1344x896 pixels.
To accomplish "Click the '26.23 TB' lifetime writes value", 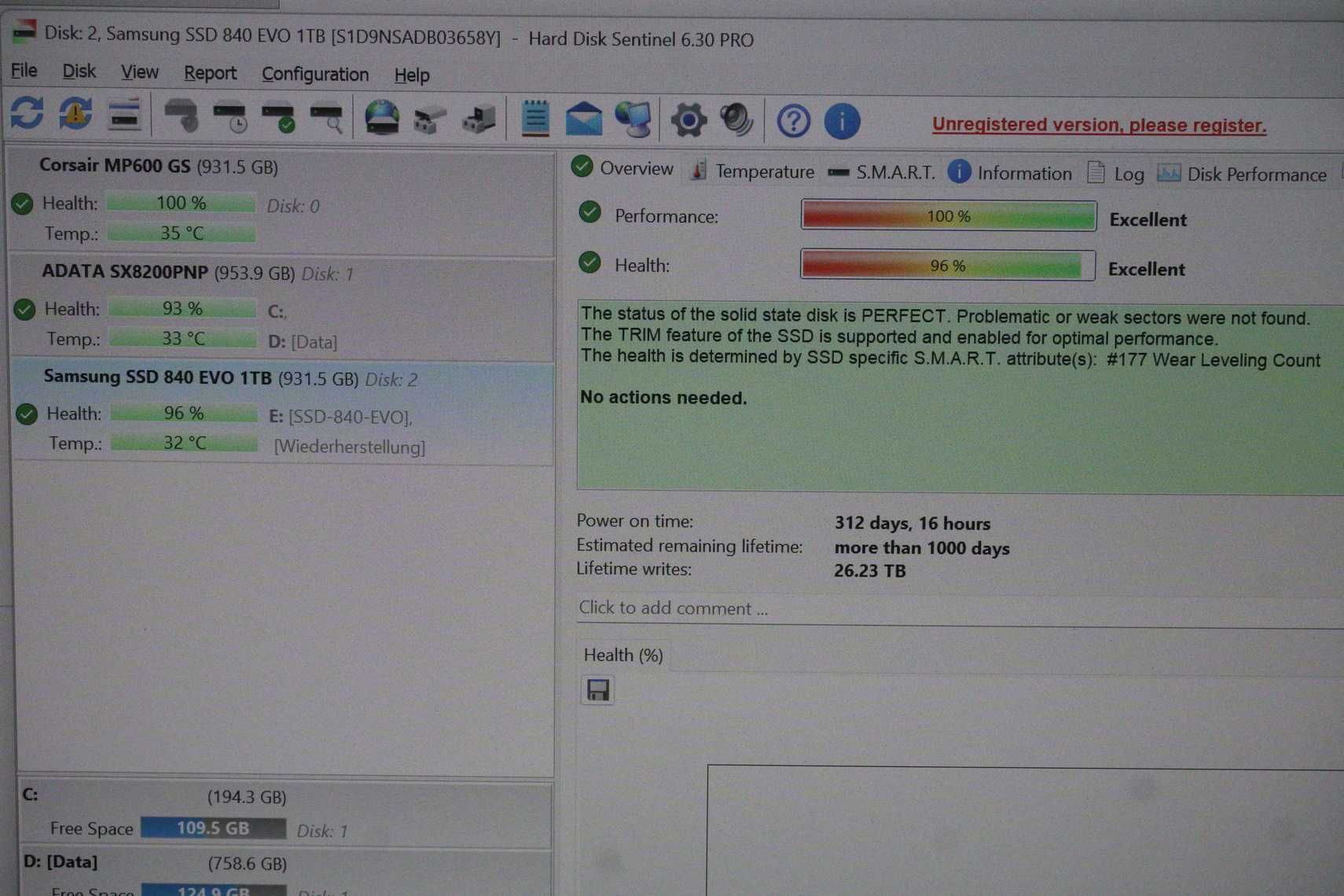I will 870,571.
